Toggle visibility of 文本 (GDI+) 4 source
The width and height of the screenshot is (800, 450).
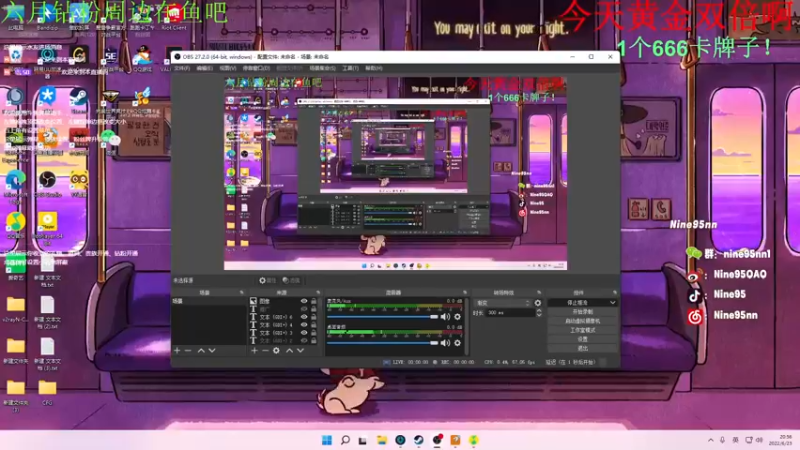[x=304, y=324]
